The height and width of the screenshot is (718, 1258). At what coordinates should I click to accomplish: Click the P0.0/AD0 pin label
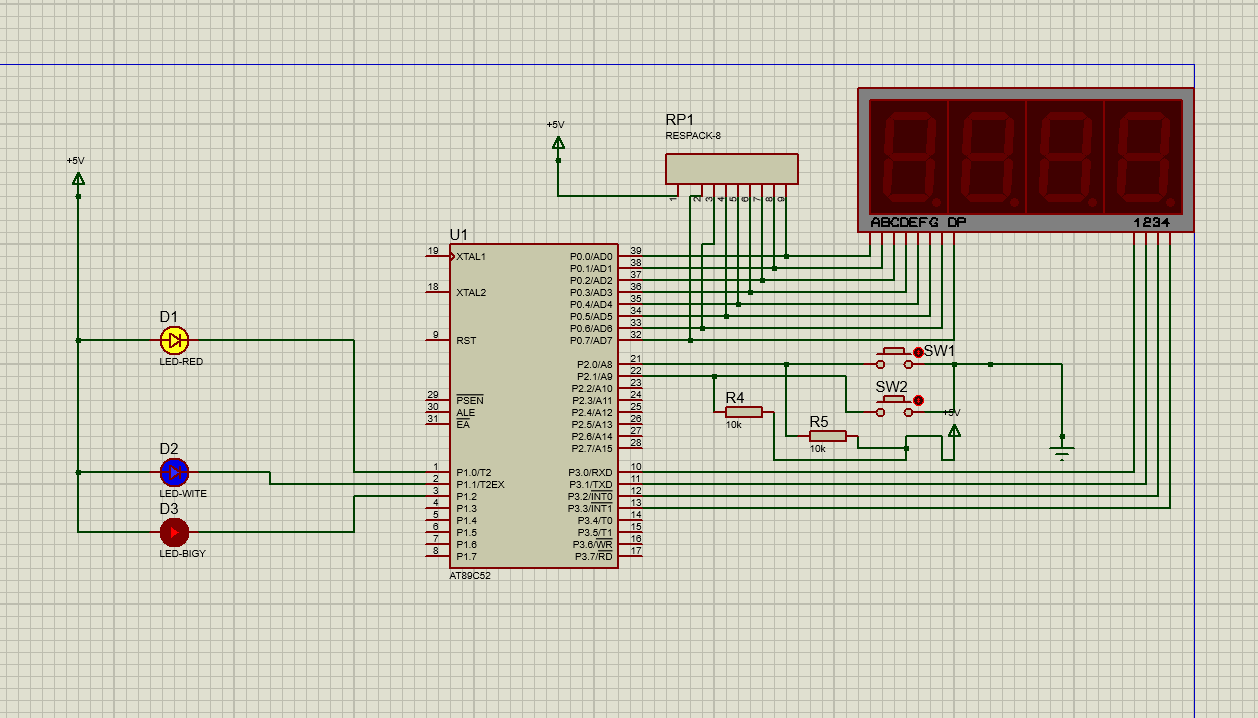591,257
